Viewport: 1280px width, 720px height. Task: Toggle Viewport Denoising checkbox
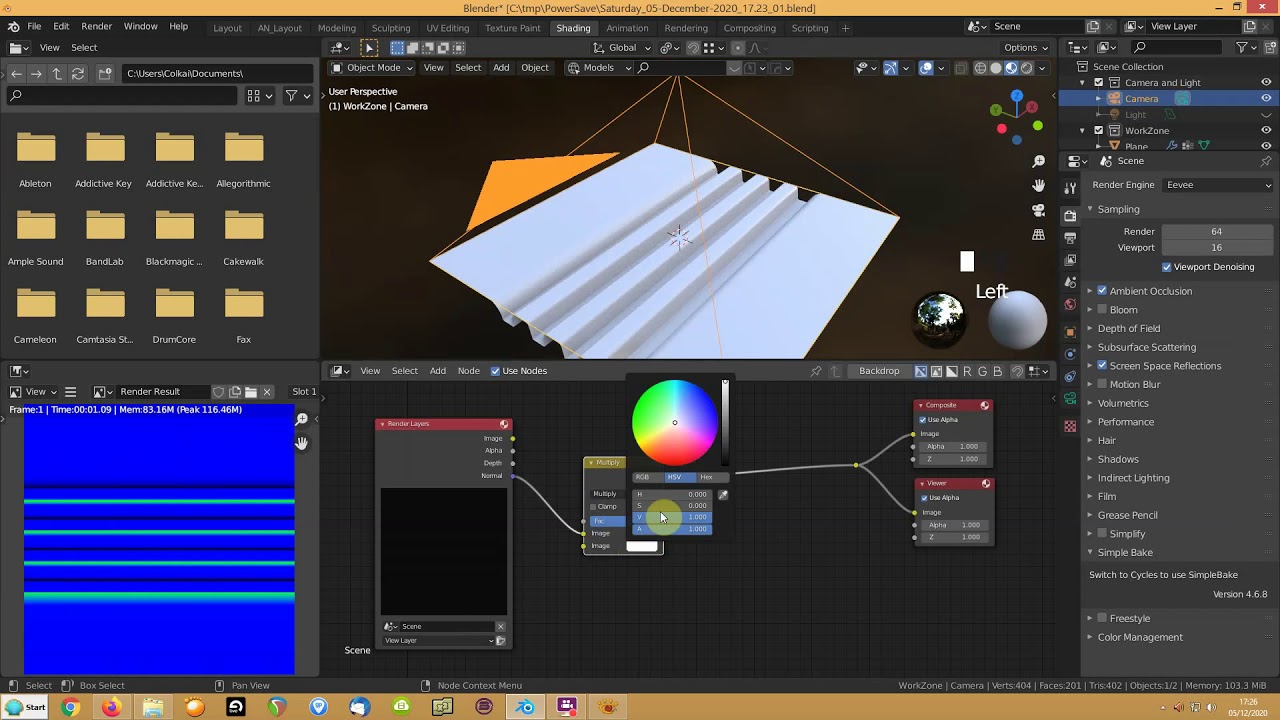coord(1166,267)
